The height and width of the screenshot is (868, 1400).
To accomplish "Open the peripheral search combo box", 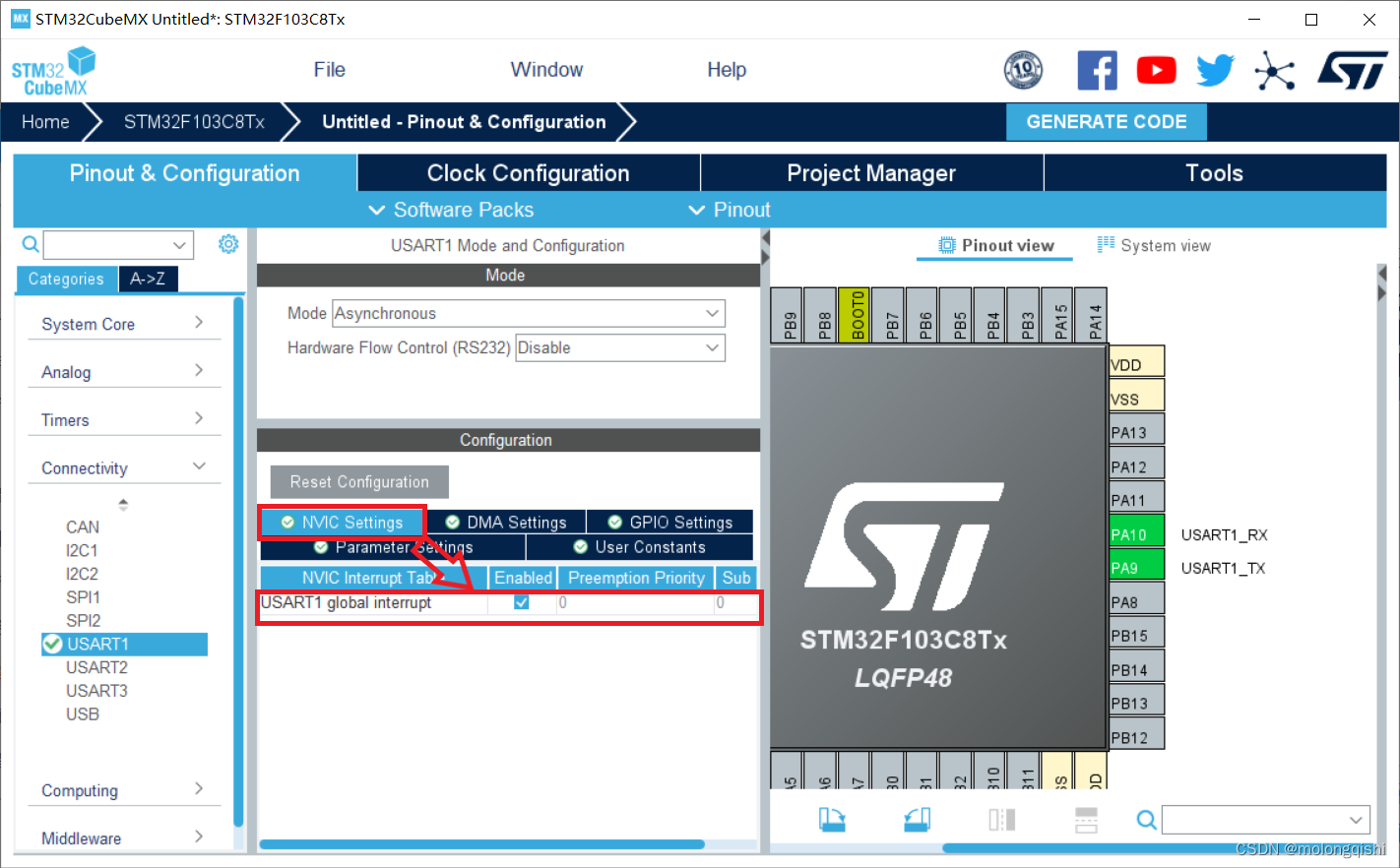I will pos(118,244).
